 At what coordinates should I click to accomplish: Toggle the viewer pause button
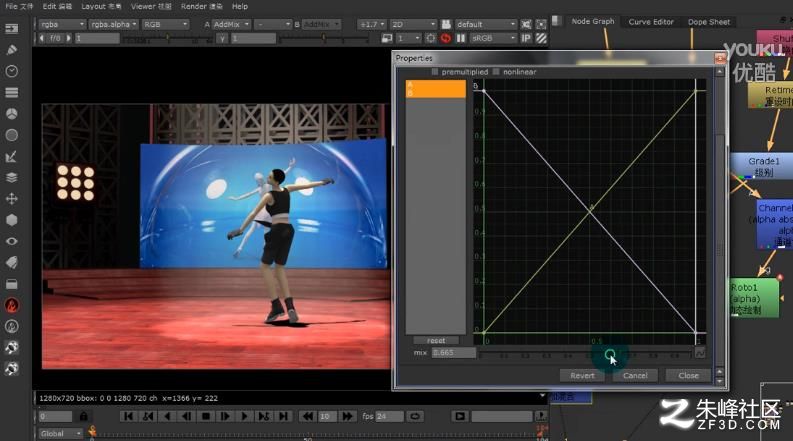click(461, 38)
